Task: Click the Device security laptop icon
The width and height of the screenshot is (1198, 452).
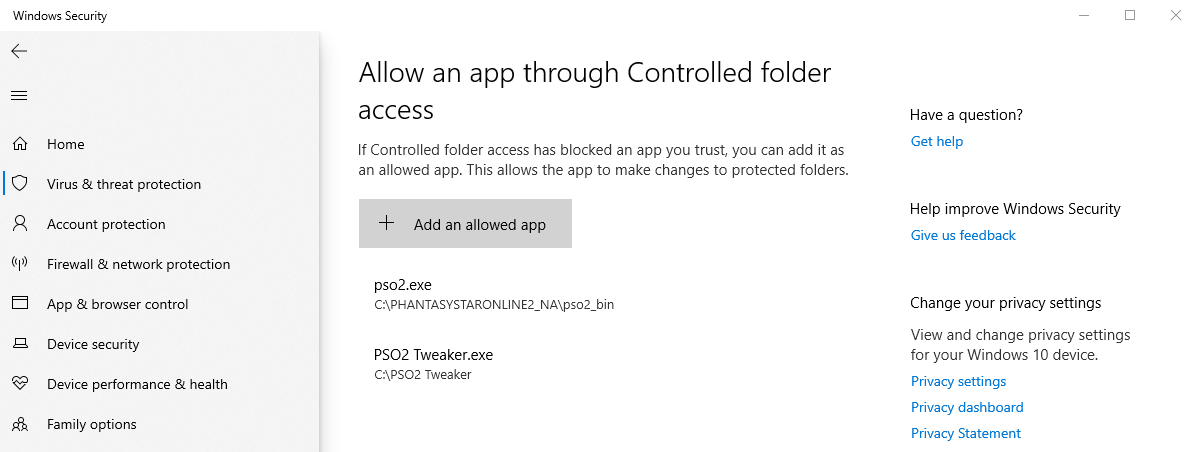Action: coord(20,344)
